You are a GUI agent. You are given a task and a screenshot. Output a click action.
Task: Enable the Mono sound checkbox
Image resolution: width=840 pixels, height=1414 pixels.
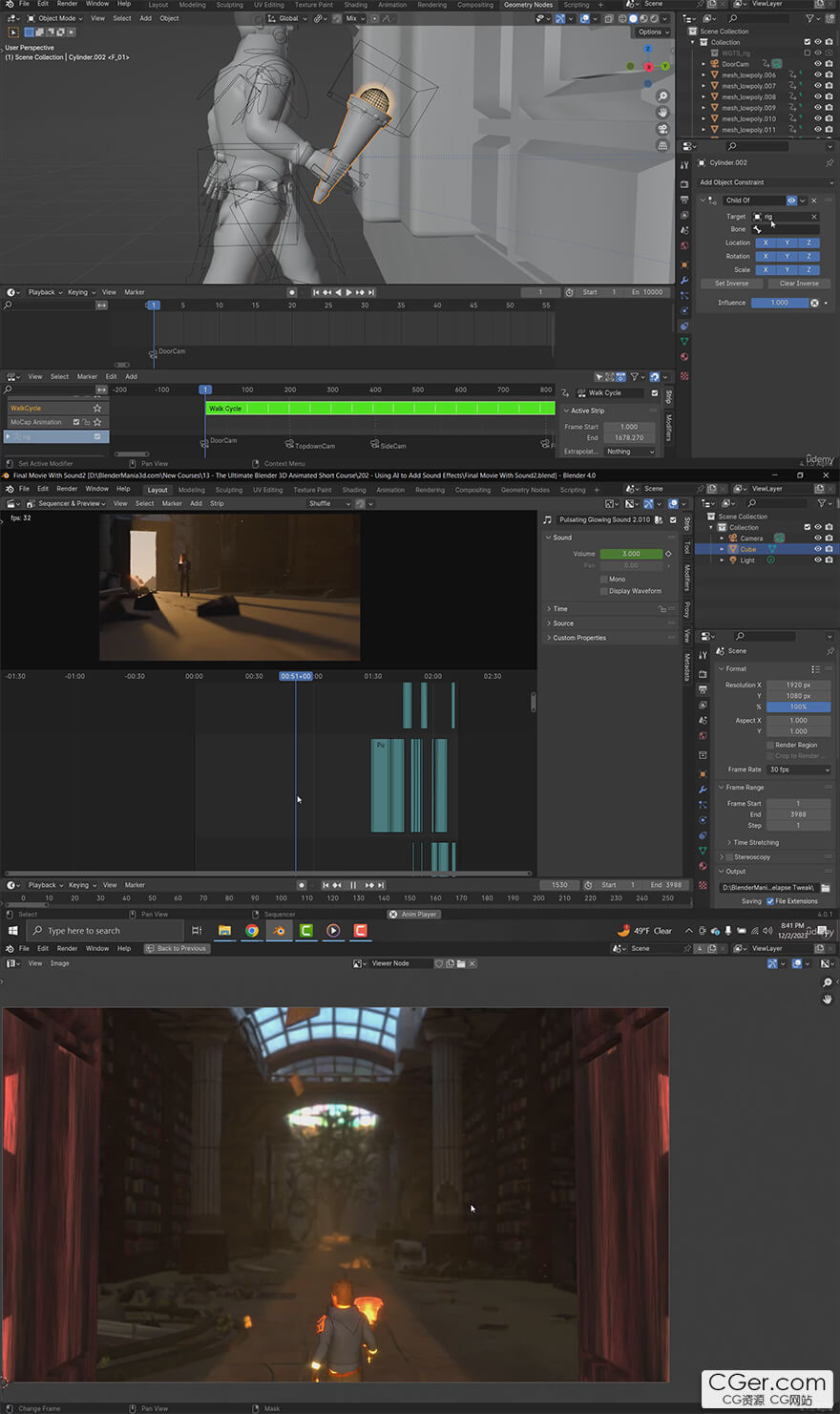(603, 579)
